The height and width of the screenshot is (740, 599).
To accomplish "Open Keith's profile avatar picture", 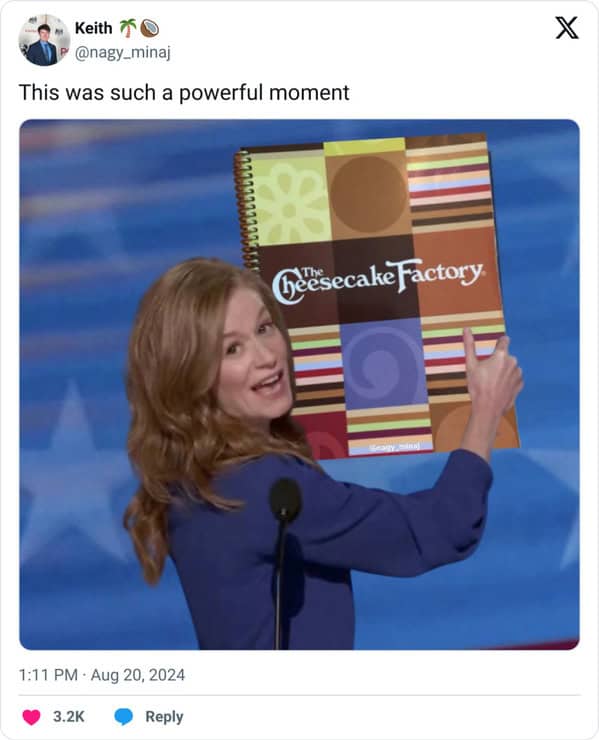I will point(44,40).
